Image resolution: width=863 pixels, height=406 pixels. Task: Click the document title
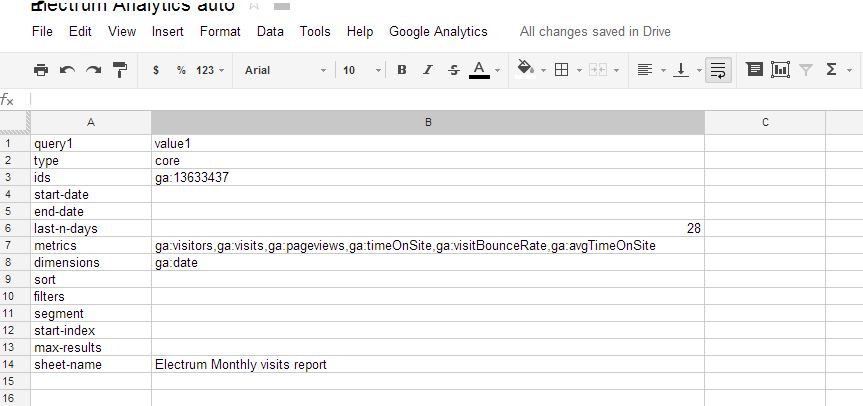133,6
